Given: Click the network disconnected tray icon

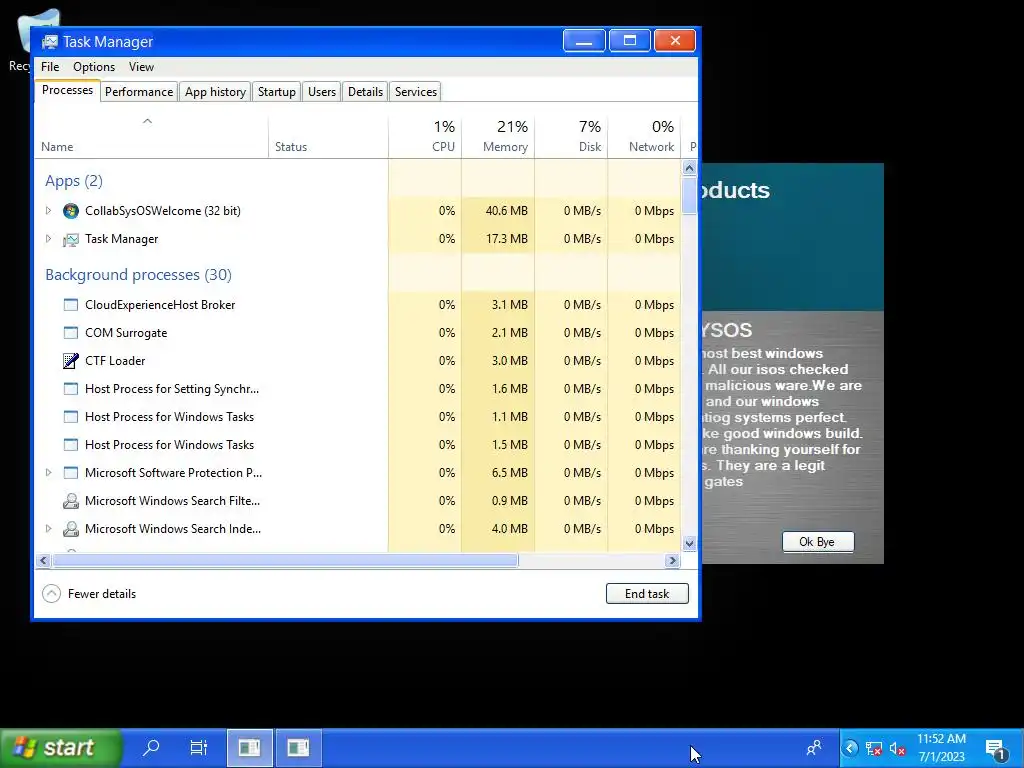Looking at the screenshot, I should tap(874, 748).
